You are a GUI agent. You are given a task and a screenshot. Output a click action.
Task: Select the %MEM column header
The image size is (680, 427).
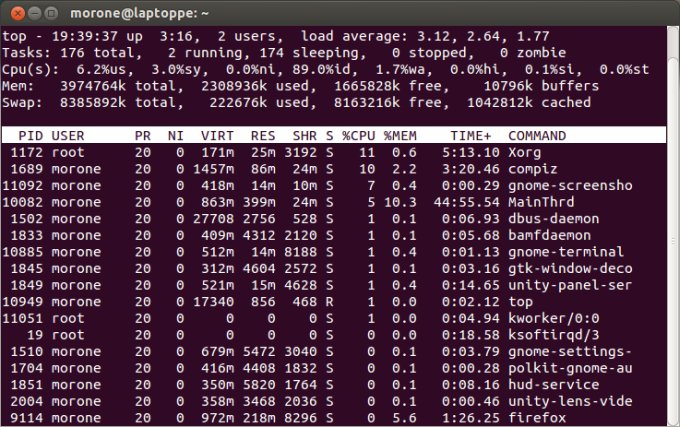[x=400, y=136]
